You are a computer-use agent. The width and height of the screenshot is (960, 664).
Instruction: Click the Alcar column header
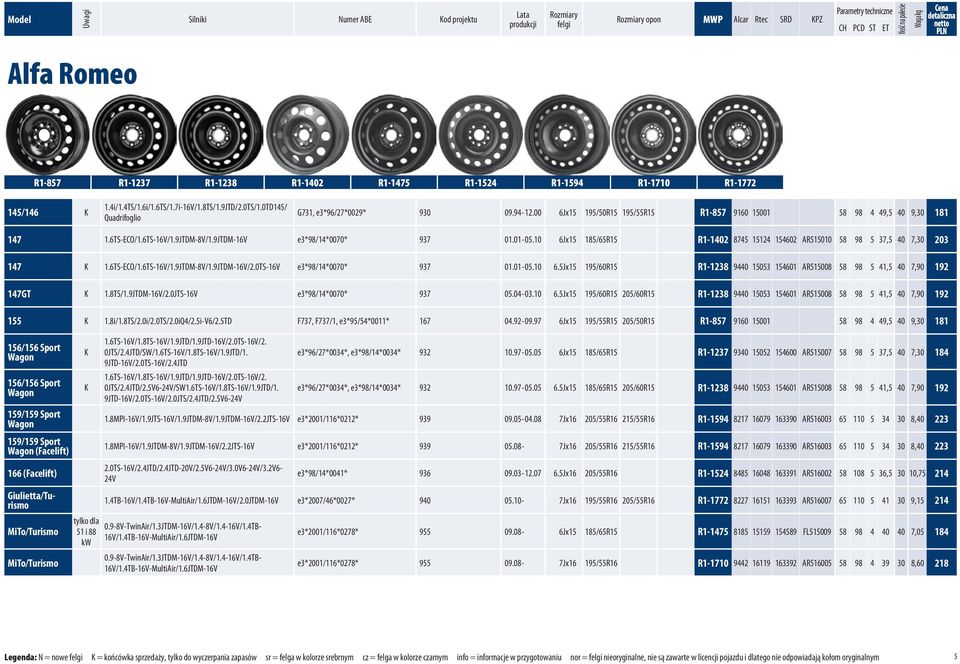pos(741,19)
